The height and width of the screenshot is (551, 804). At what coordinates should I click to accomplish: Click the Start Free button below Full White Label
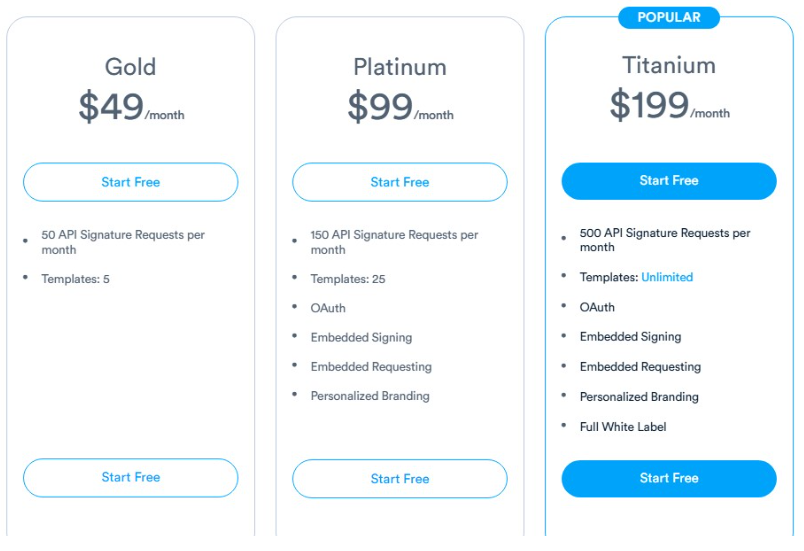[x=669, y=479]
